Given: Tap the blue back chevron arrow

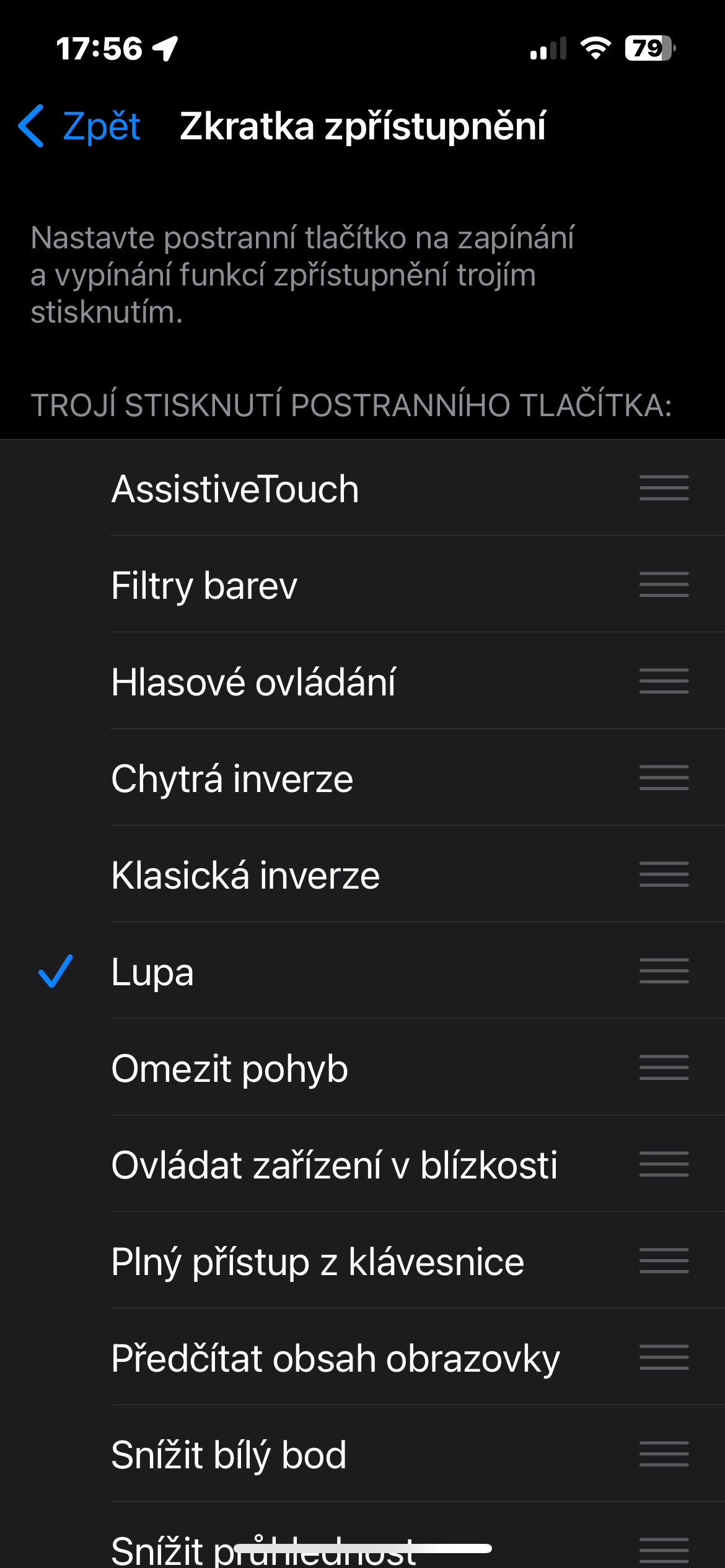Looking at the screenshot, I should point(32,126).
